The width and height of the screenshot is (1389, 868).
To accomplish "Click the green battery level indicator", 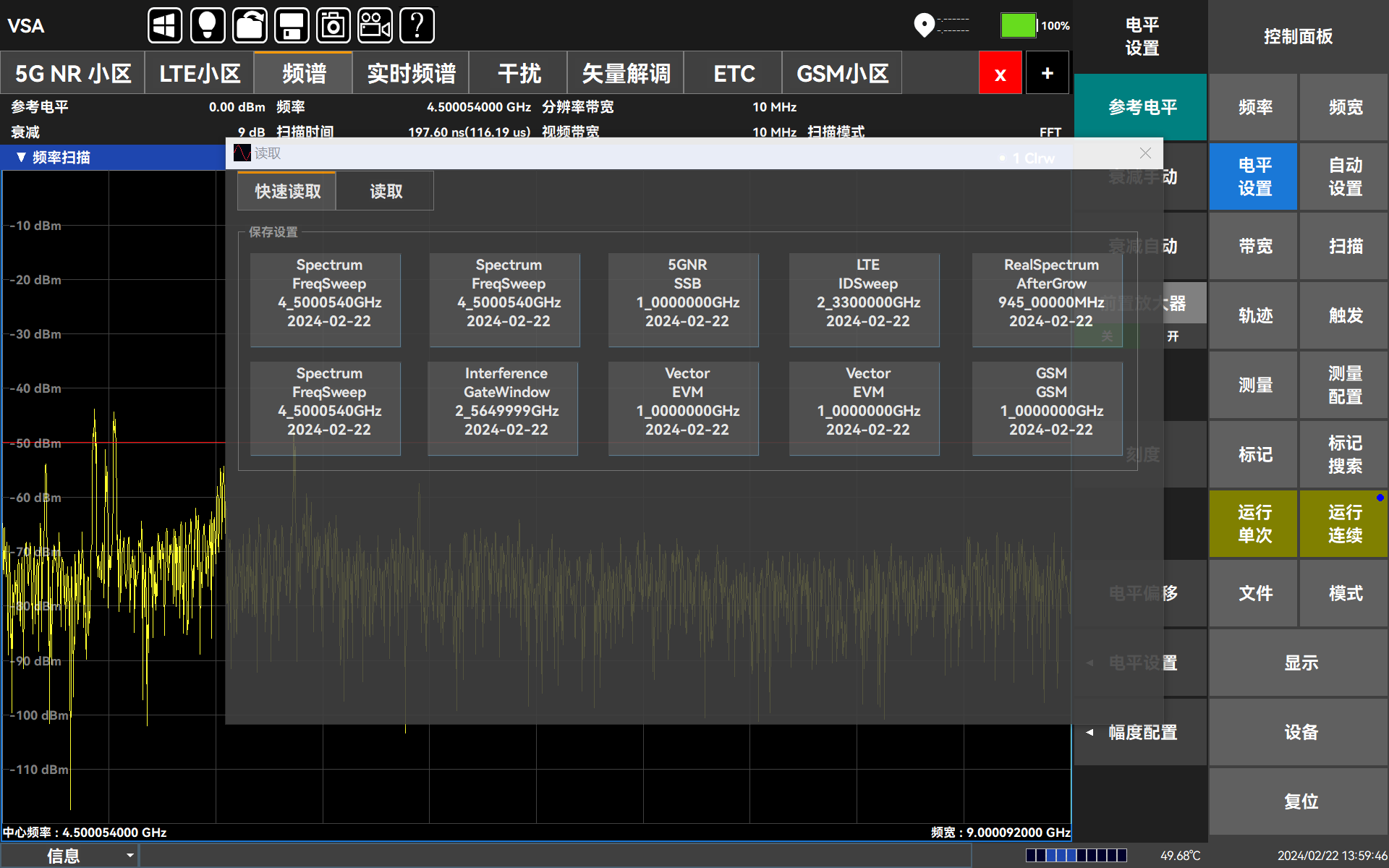I will tap(1019, 25).
